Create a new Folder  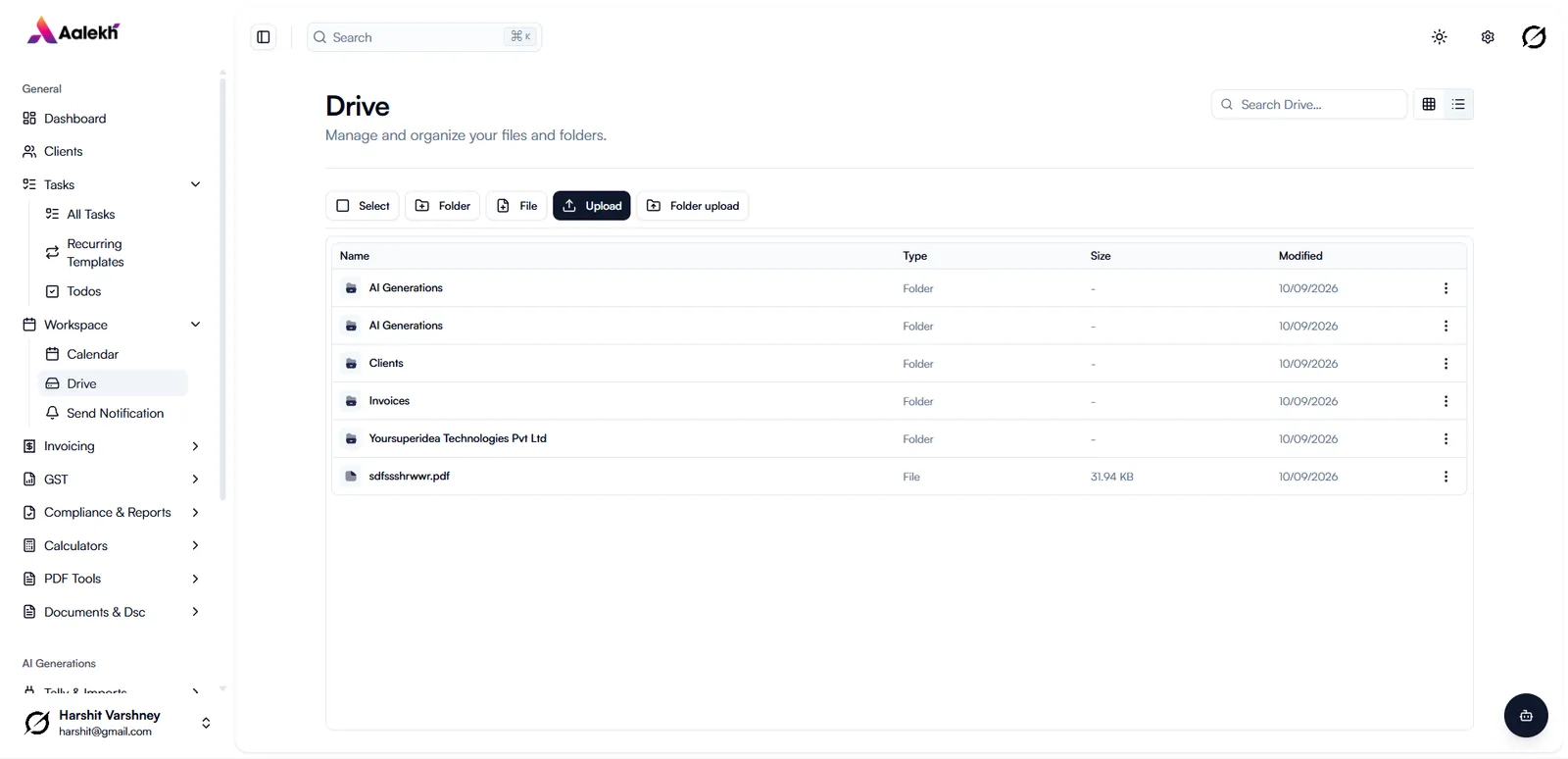pos(443,206)
